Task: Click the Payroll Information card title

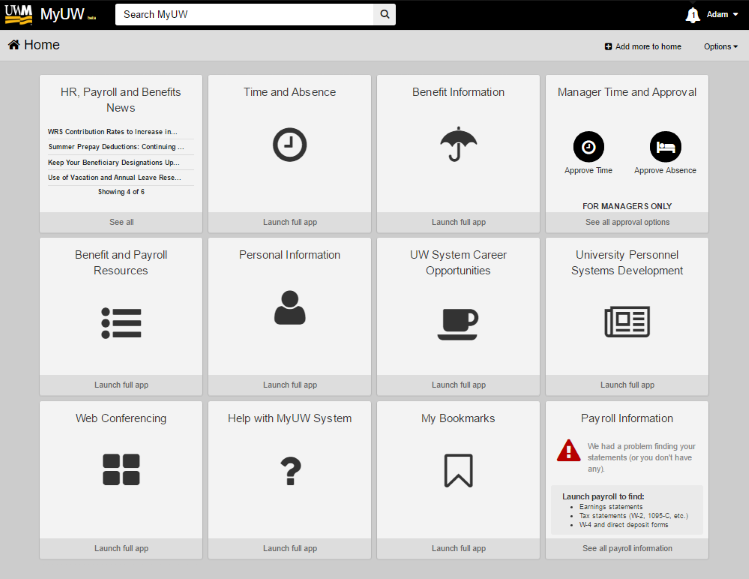Action: point(627,418)
